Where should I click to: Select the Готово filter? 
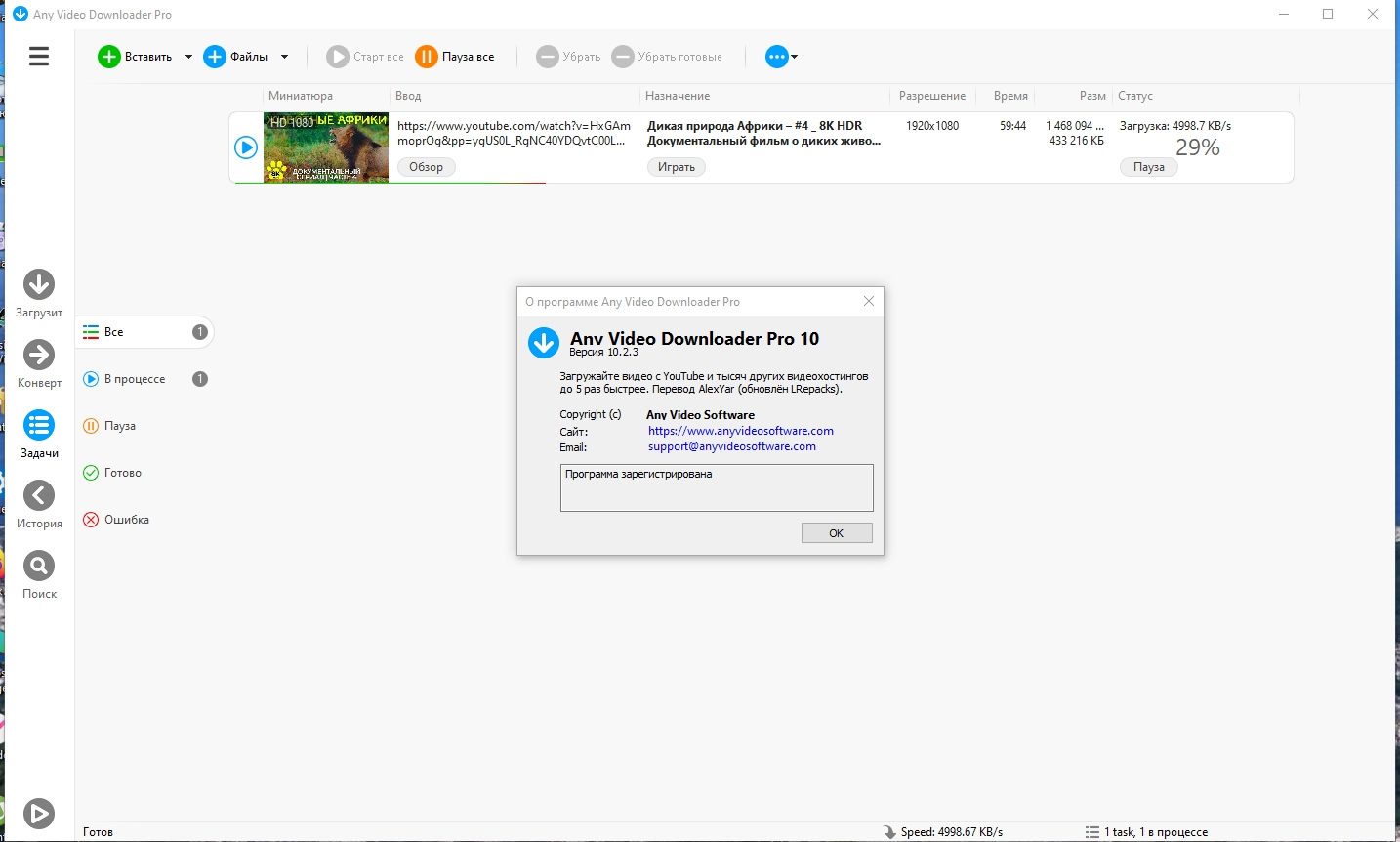(x=112, y=473)
